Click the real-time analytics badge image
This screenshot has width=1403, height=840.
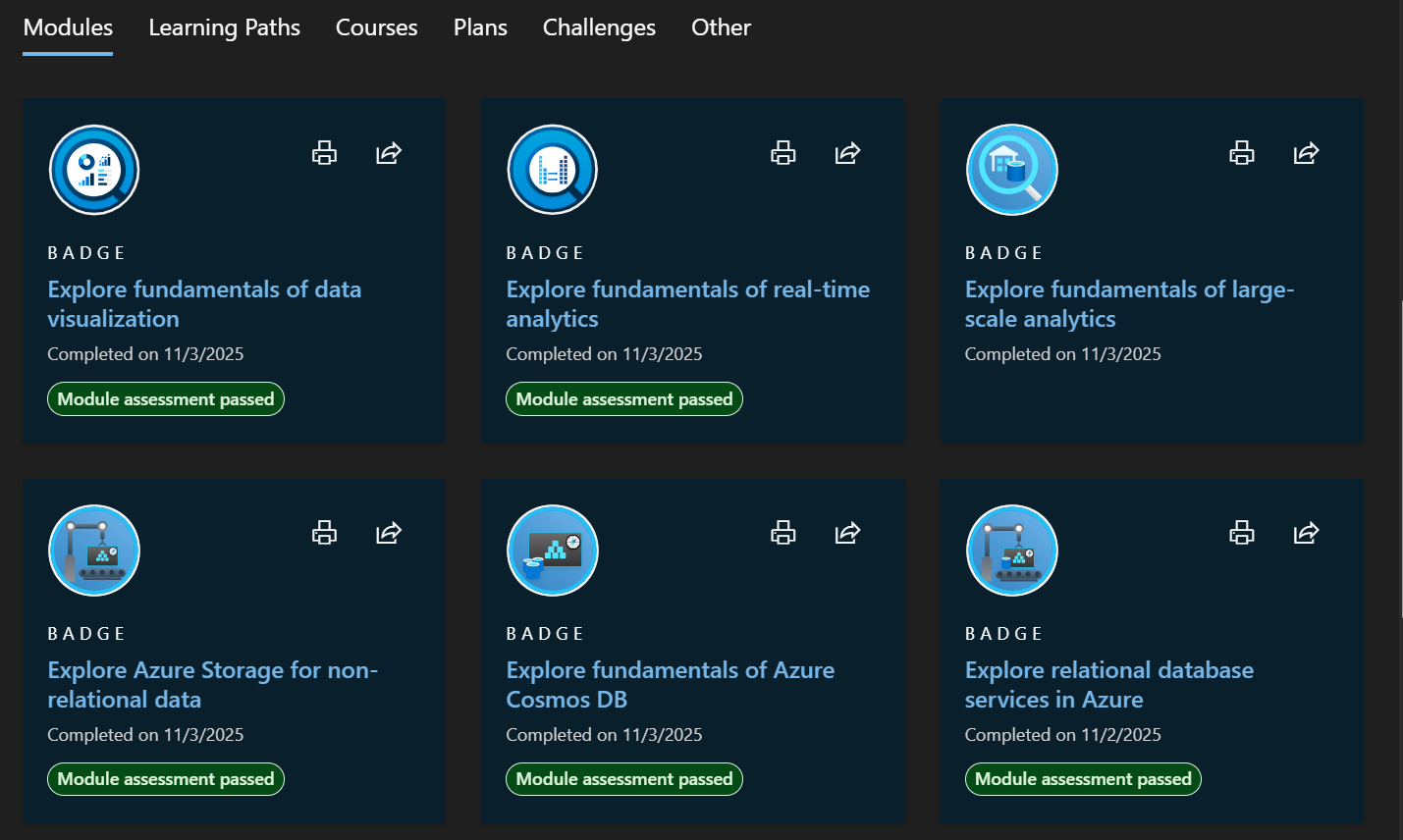point(553,170)
